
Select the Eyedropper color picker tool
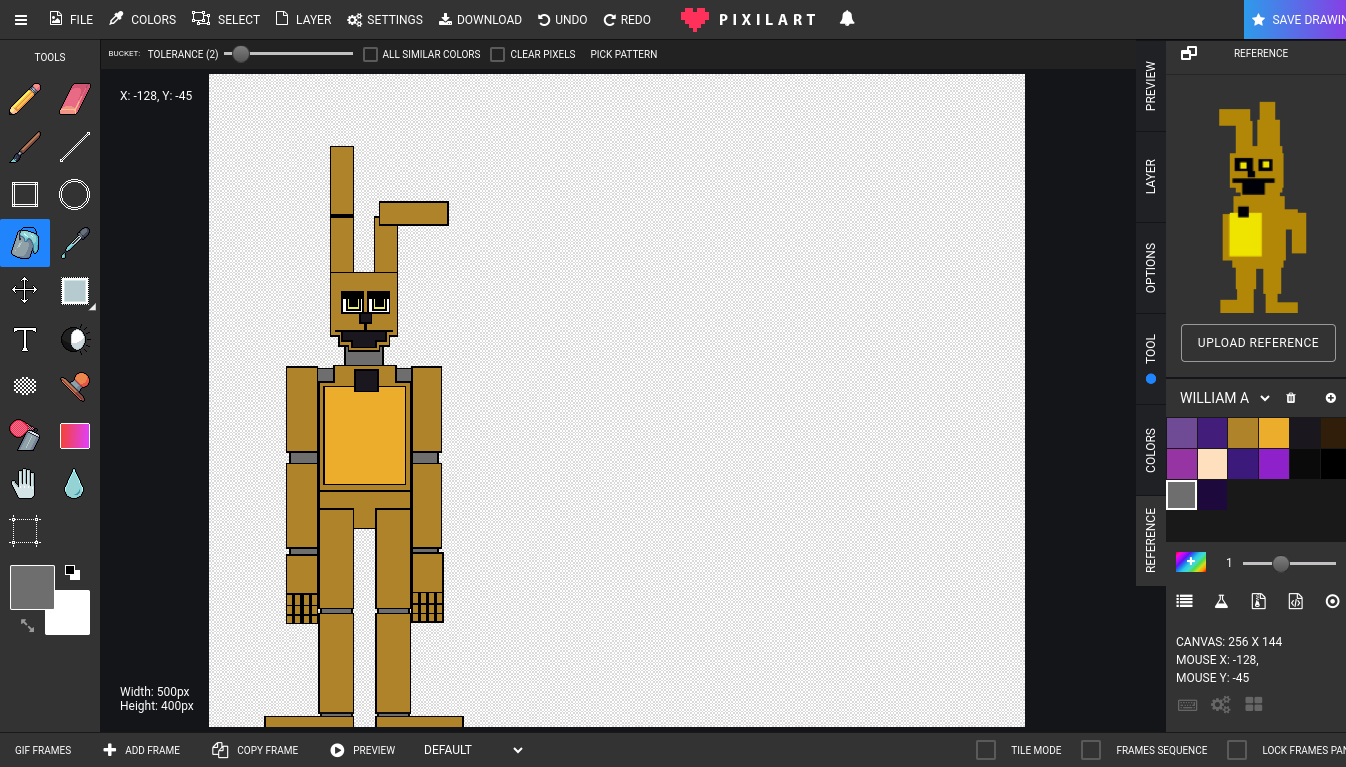point(75,243)
